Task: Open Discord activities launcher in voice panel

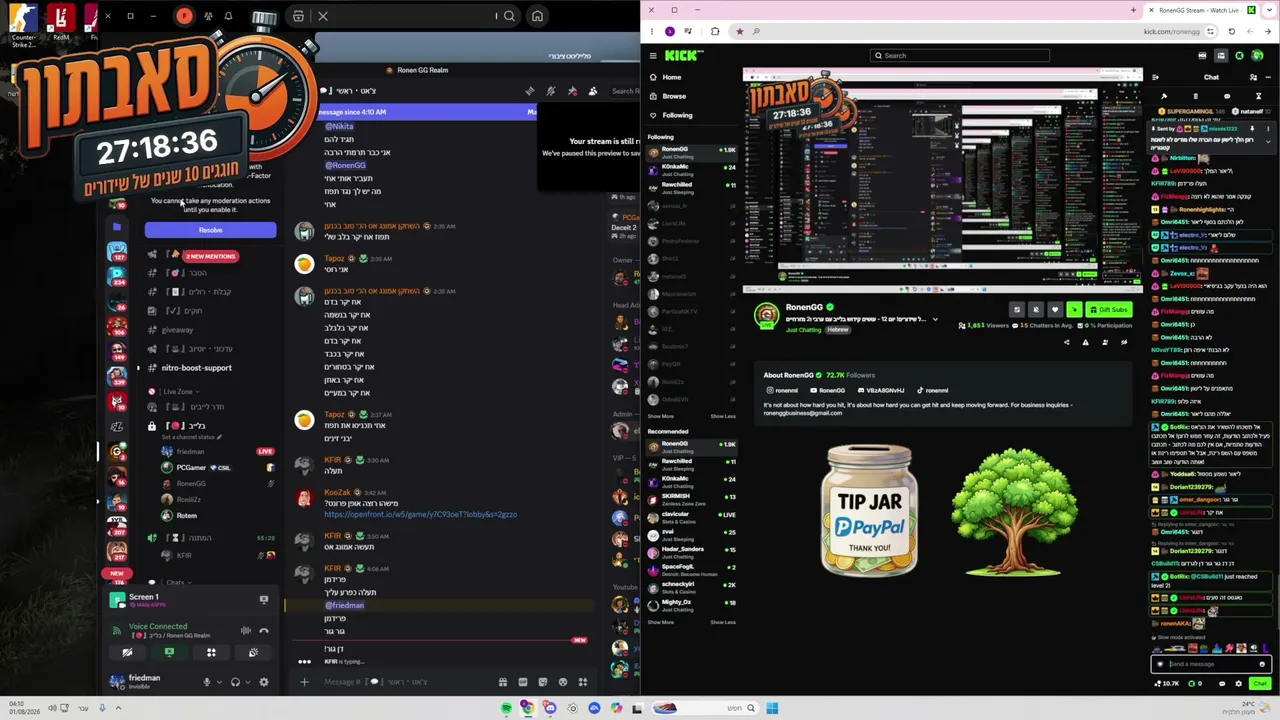Action: pyautogui.click(x=211, y=652)
